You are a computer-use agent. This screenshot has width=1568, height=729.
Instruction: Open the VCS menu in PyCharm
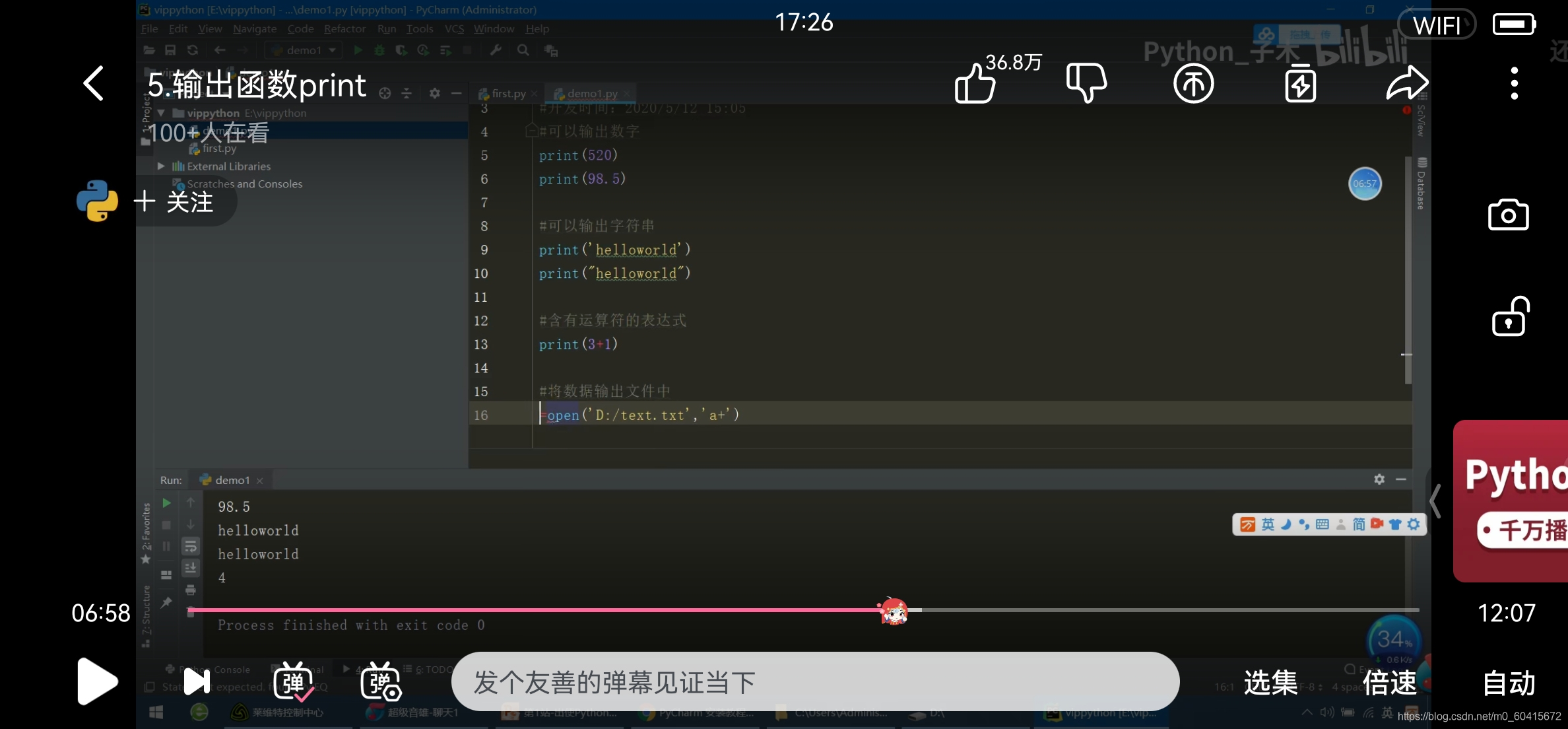pos(454,28)
